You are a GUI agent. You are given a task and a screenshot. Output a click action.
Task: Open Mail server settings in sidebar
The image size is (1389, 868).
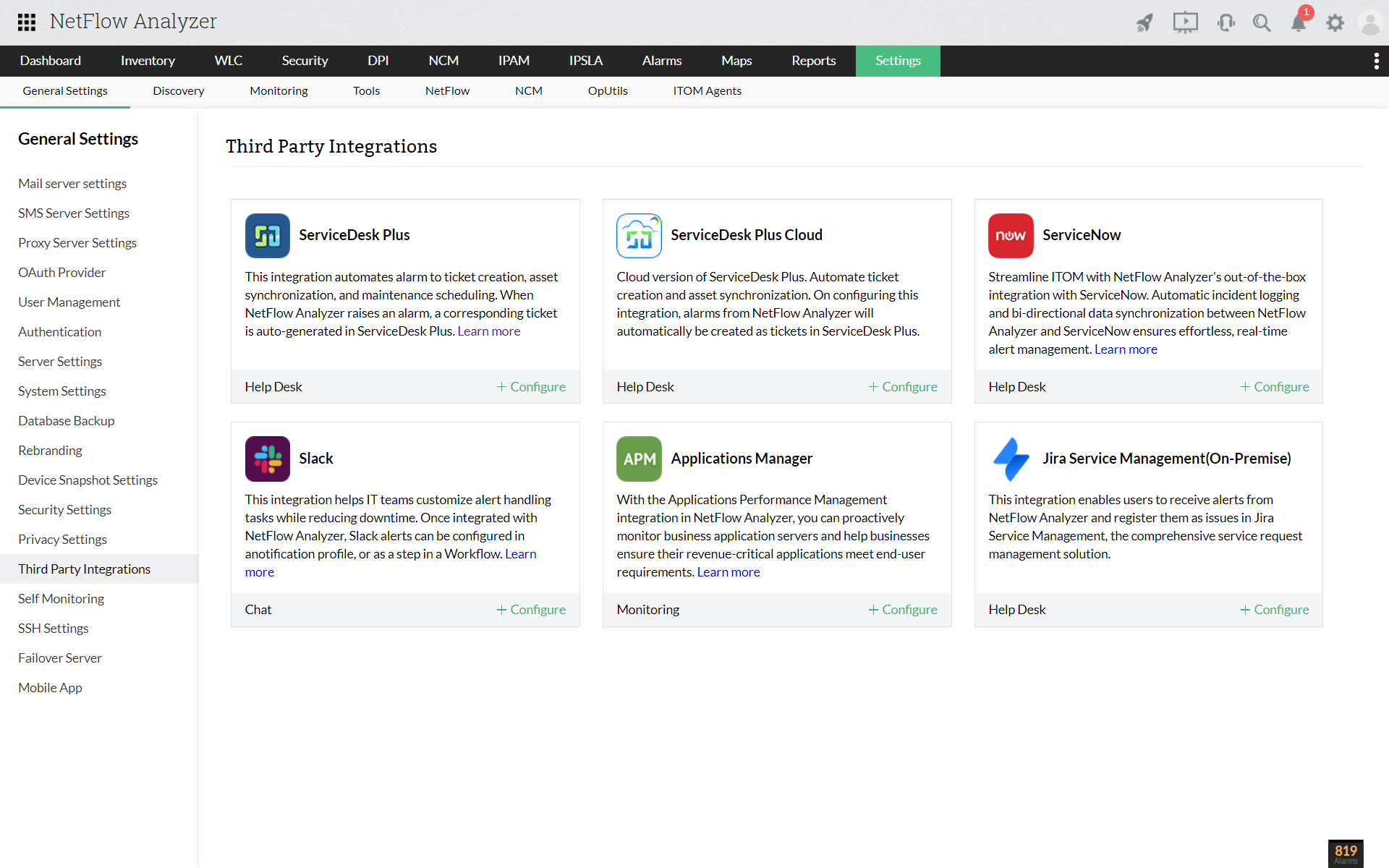[72, 184]
